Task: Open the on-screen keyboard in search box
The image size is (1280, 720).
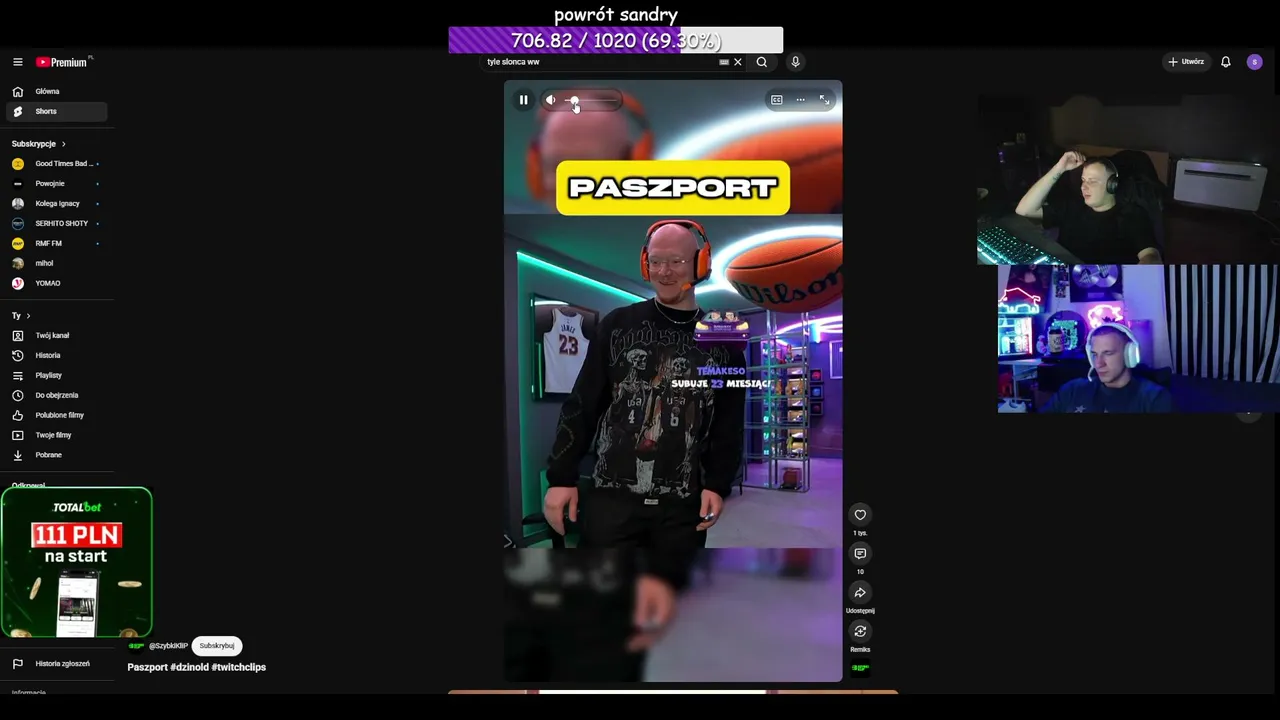Action: point(724,62)
